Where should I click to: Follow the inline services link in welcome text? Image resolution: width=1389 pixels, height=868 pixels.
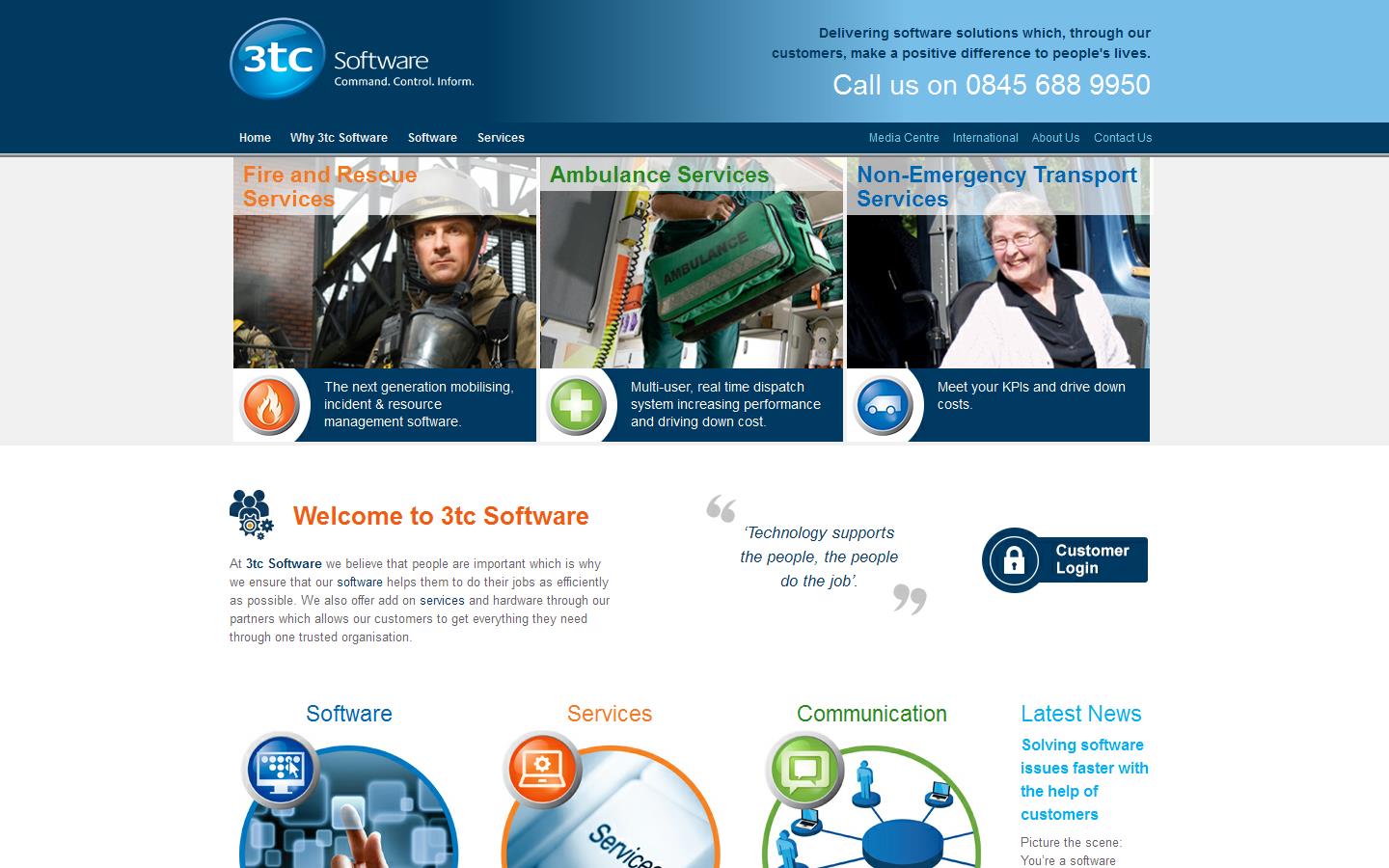point(444,601)
